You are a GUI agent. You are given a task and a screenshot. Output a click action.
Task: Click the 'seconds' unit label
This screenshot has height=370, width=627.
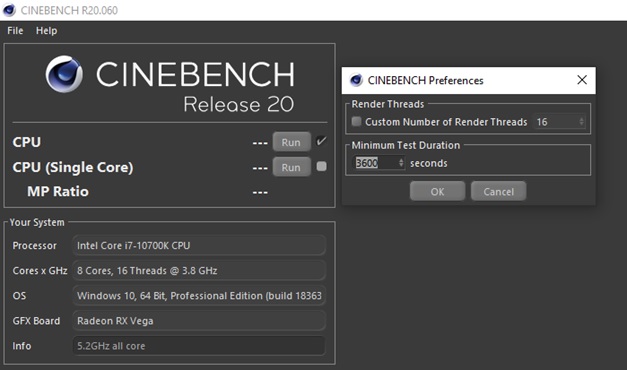(x=429, y=163)
